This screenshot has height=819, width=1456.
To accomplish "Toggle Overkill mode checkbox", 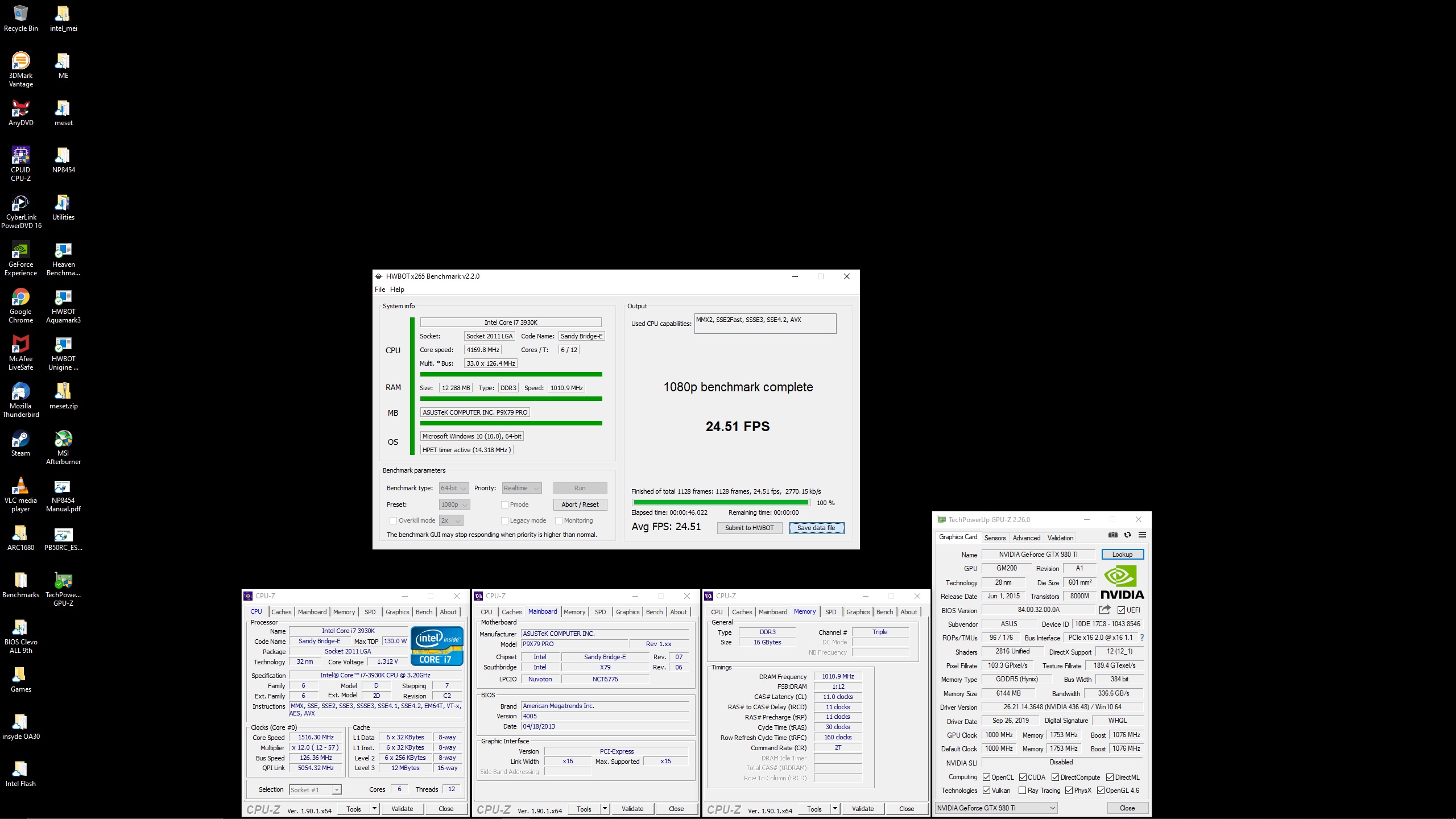I will point(393,520).
